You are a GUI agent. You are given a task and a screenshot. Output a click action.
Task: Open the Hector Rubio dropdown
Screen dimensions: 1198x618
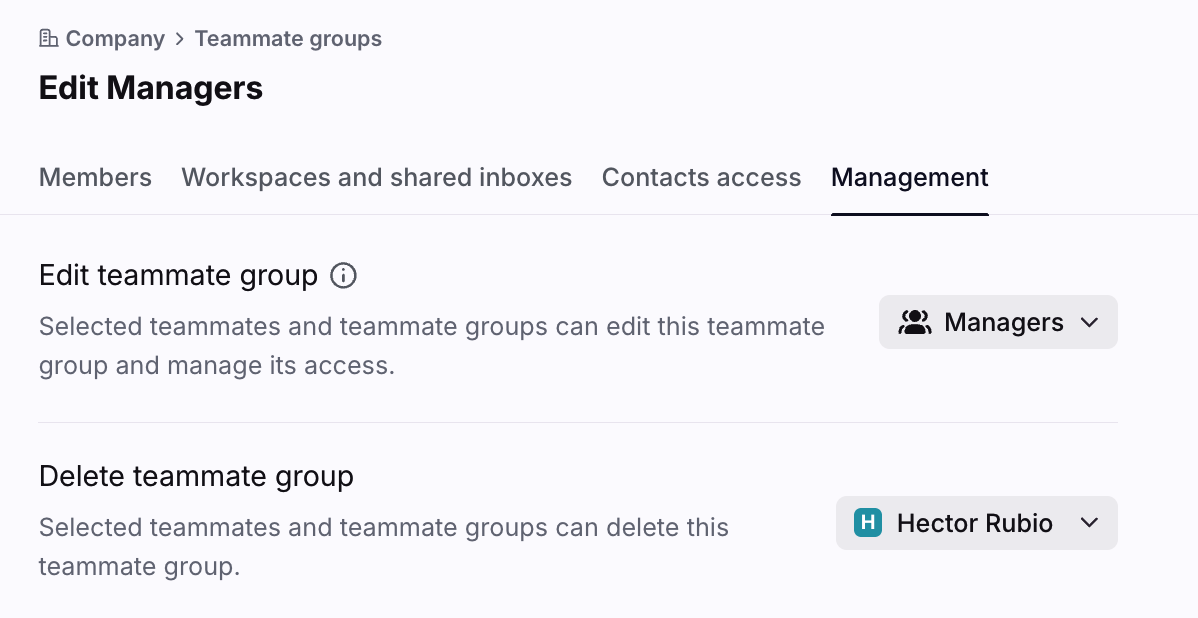pyautogui.click(x=976, y=523)
